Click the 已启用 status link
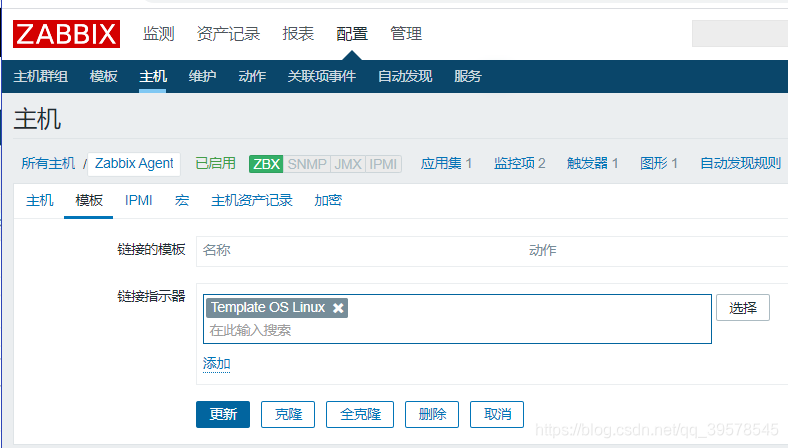The height and width of the screenshot is (448, 788). 215,163
